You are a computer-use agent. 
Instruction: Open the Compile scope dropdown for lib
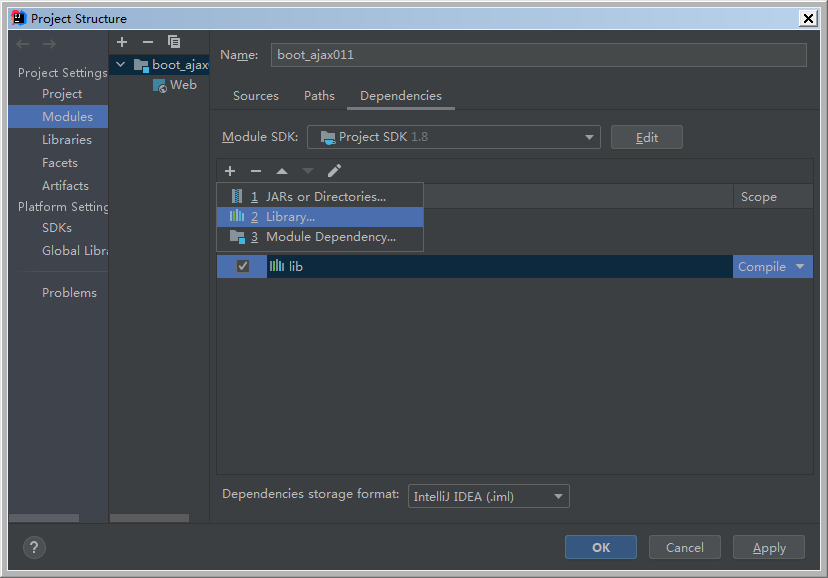[x=772, y=267]
